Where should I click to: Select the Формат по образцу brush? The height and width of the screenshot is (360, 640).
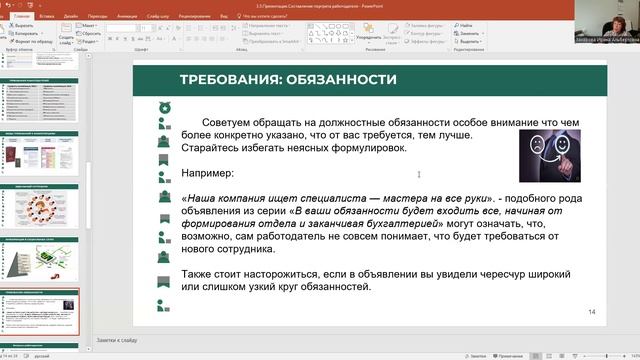31,41
